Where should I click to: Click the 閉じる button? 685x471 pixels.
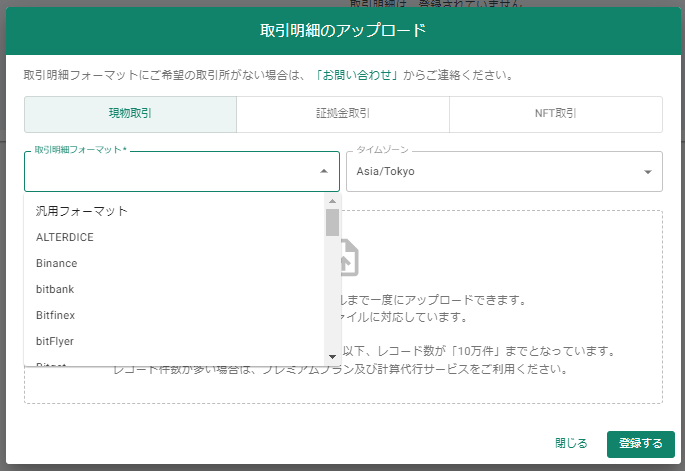pyautogui.click(x=571, y=443)
